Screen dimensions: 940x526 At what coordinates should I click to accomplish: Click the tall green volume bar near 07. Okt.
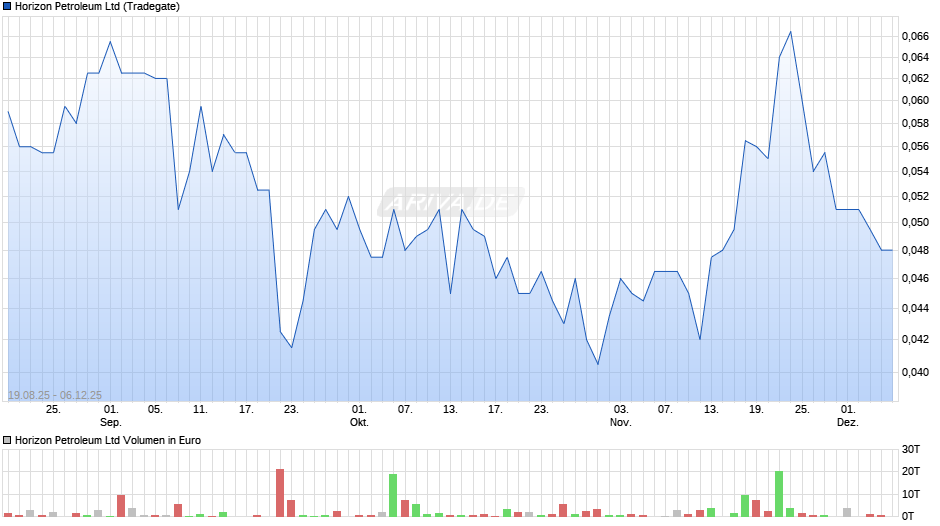point(393,495)
